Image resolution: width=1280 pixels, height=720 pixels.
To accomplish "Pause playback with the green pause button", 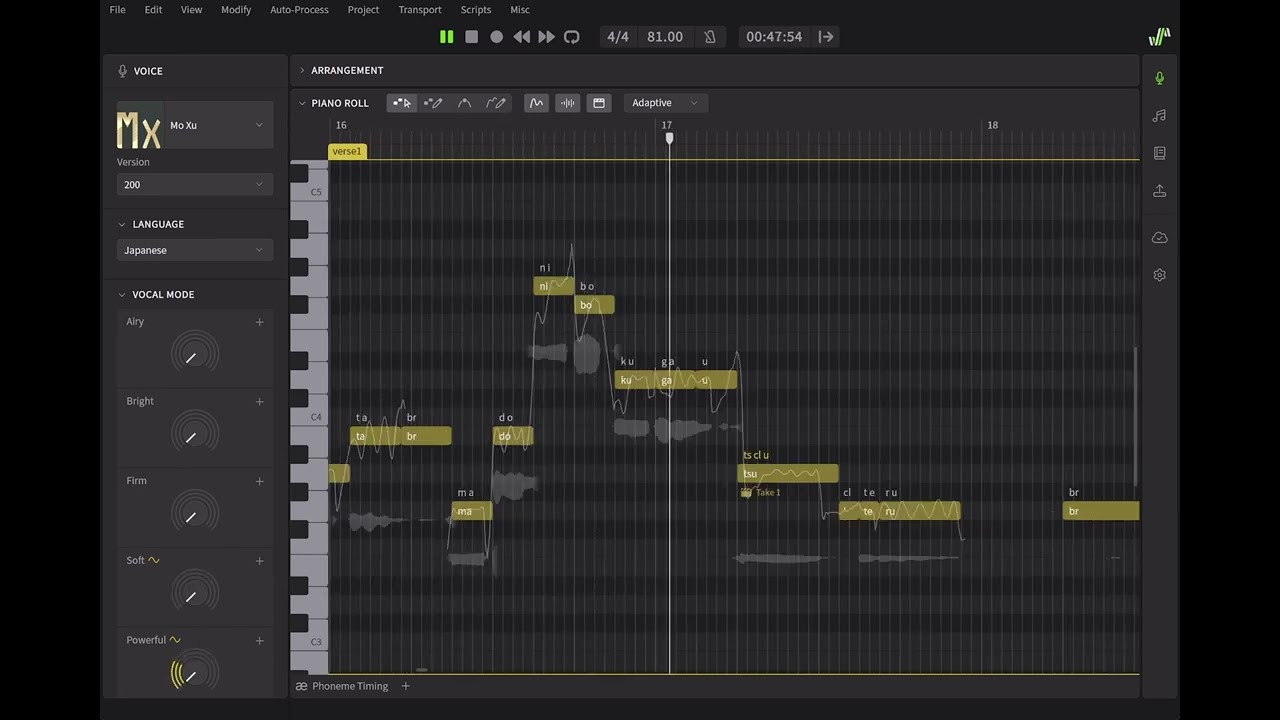I will coord(447,37).
